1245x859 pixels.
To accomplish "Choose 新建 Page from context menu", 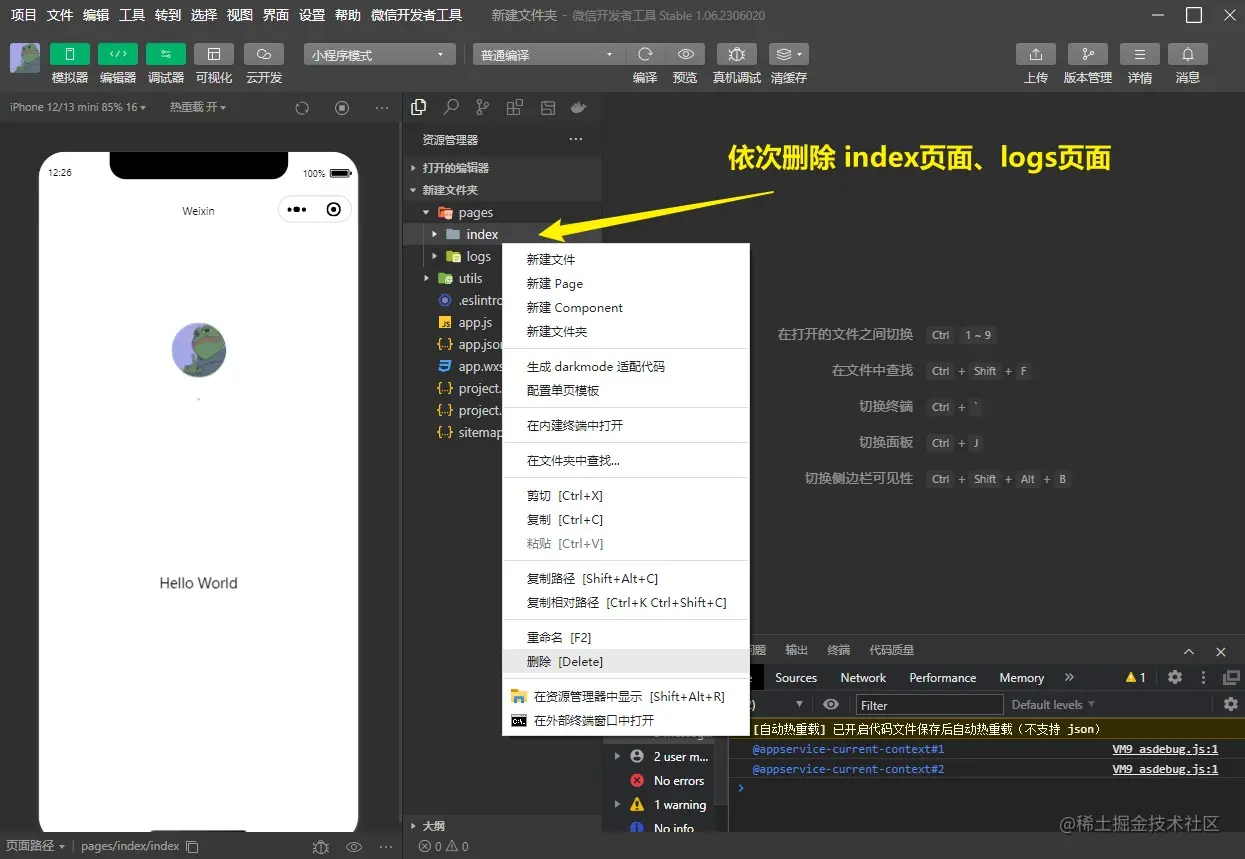I will pyautogui.click(x=625, y=283).
